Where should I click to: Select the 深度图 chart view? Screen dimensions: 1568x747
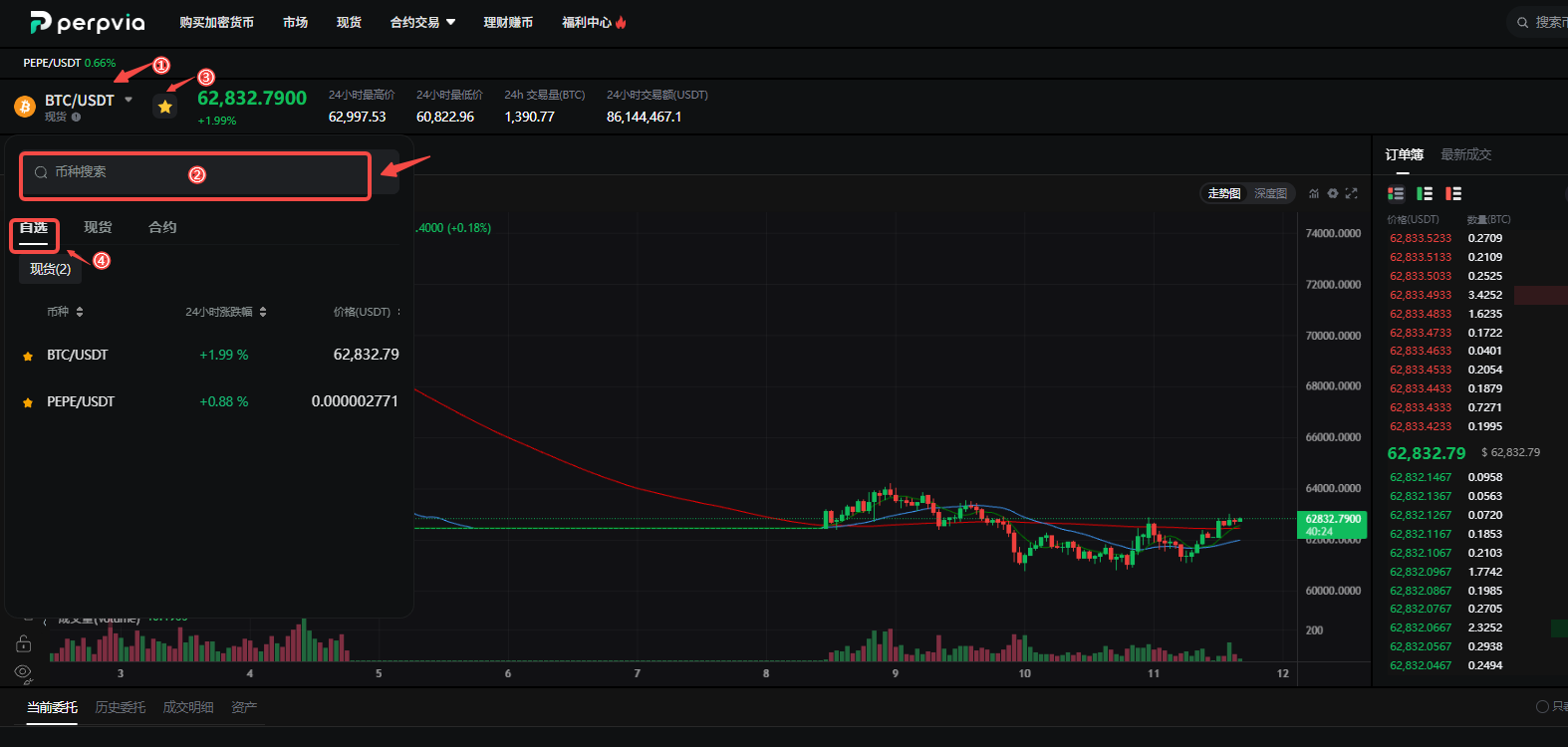tap(1270, 193)
